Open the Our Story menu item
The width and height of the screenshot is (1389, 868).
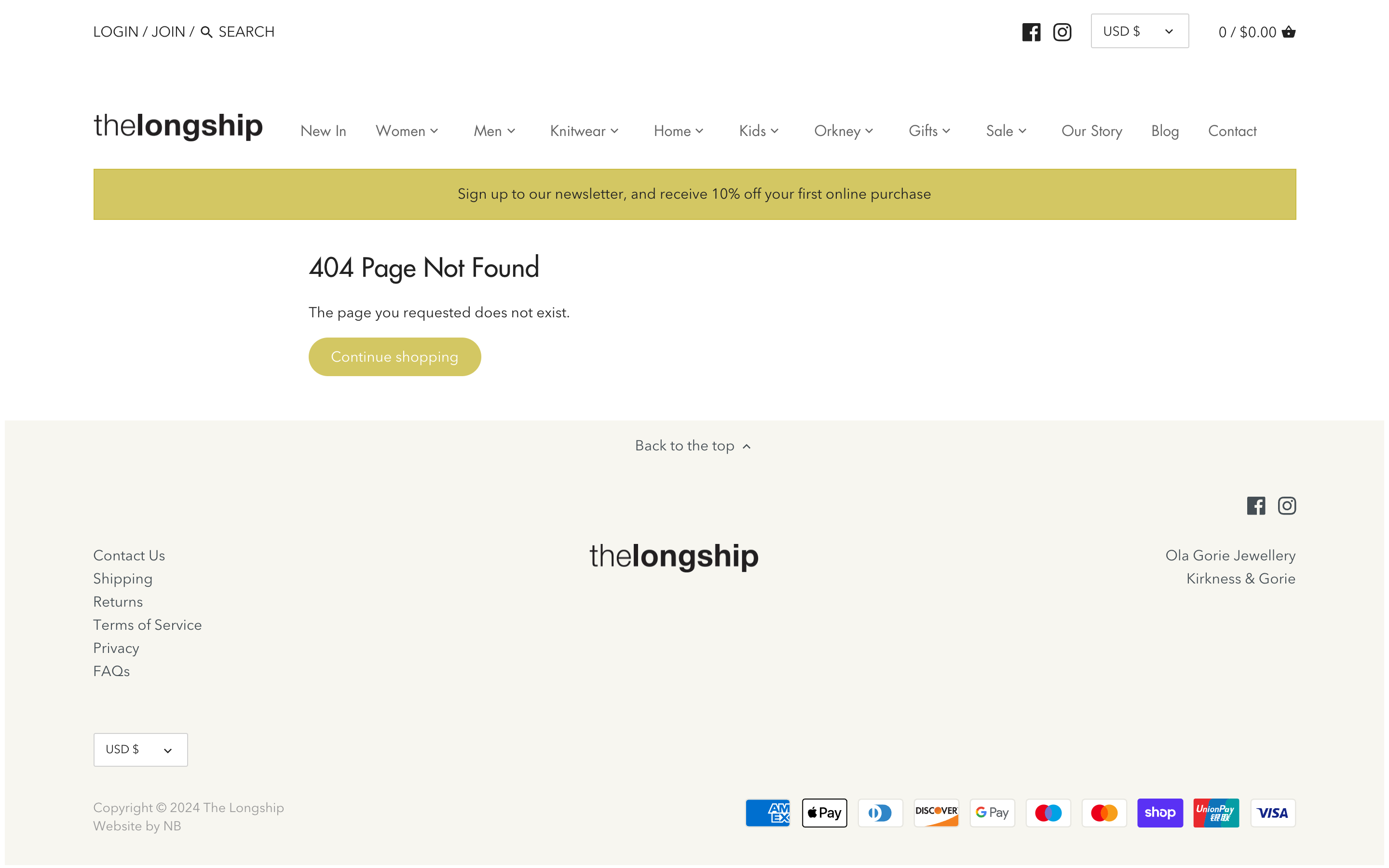(x=1091, y=131)
